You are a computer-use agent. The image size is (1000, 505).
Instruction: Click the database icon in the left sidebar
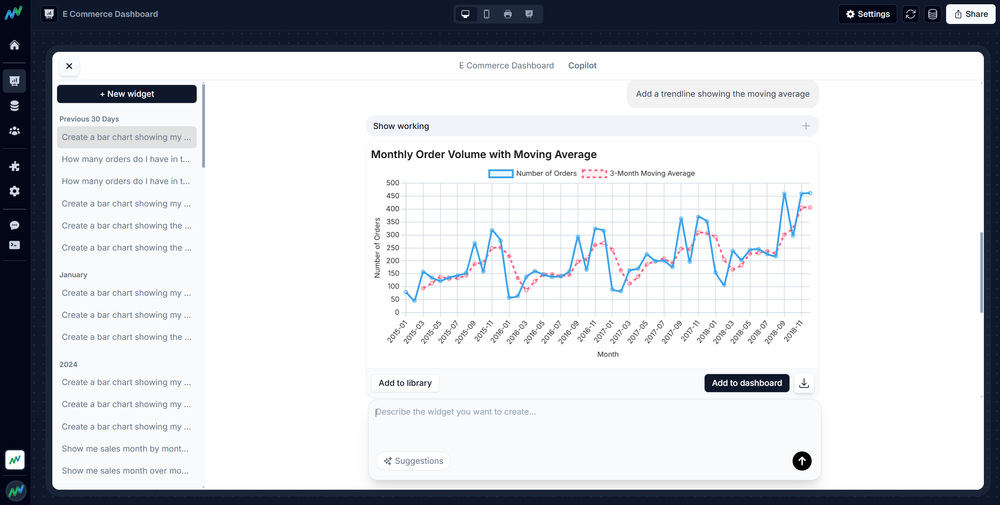(14, 105)
